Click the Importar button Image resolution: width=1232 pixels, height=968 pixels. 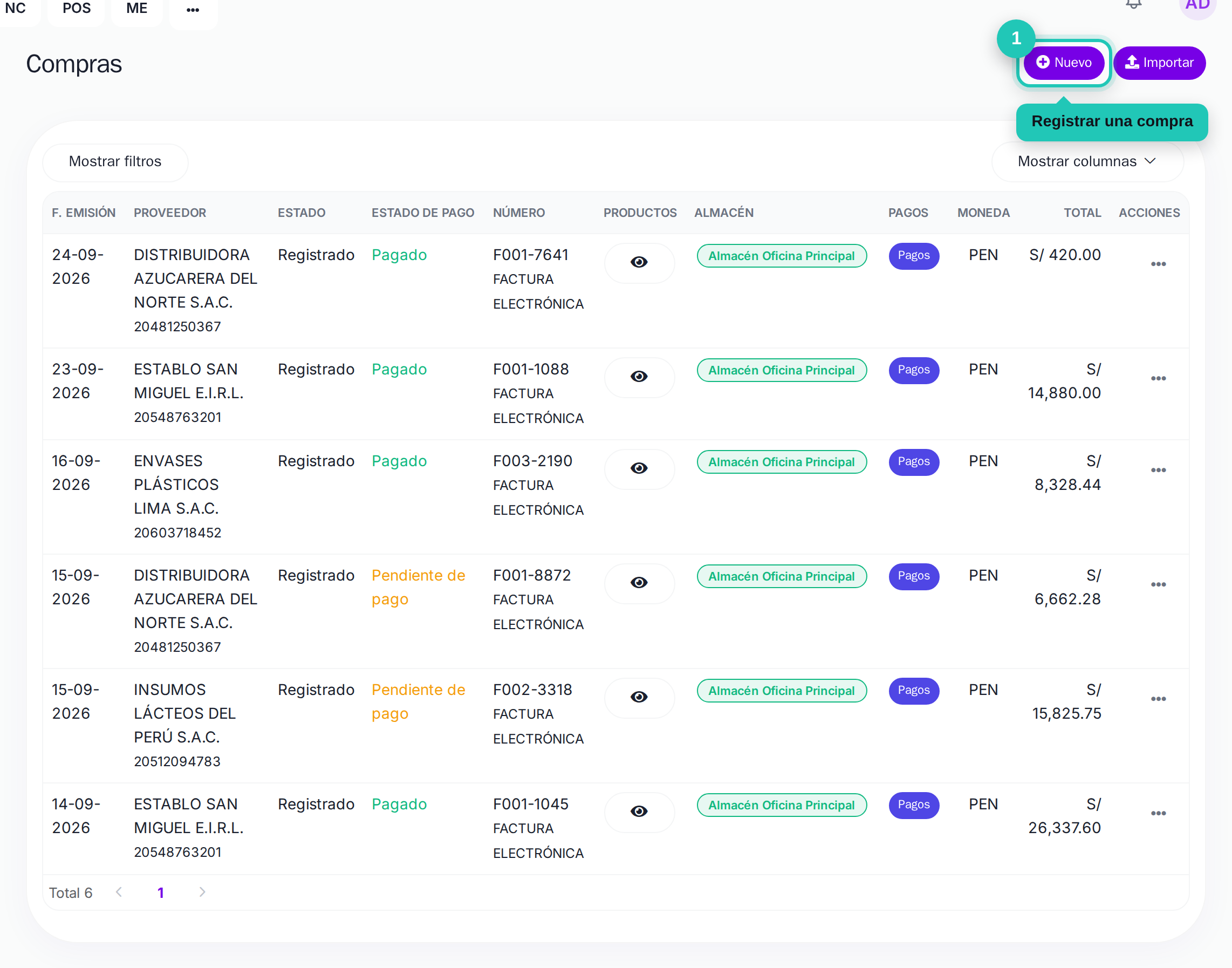click(x=1159, y=63)
